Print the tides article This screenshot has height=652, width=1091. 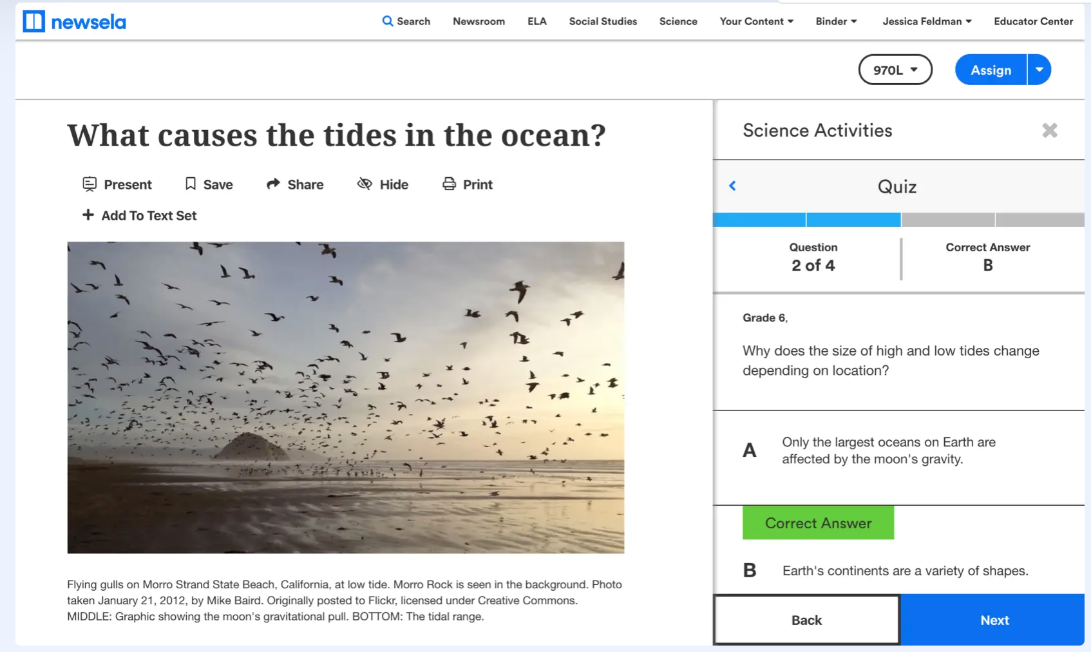pyautogui.click(x=467, y=184)
